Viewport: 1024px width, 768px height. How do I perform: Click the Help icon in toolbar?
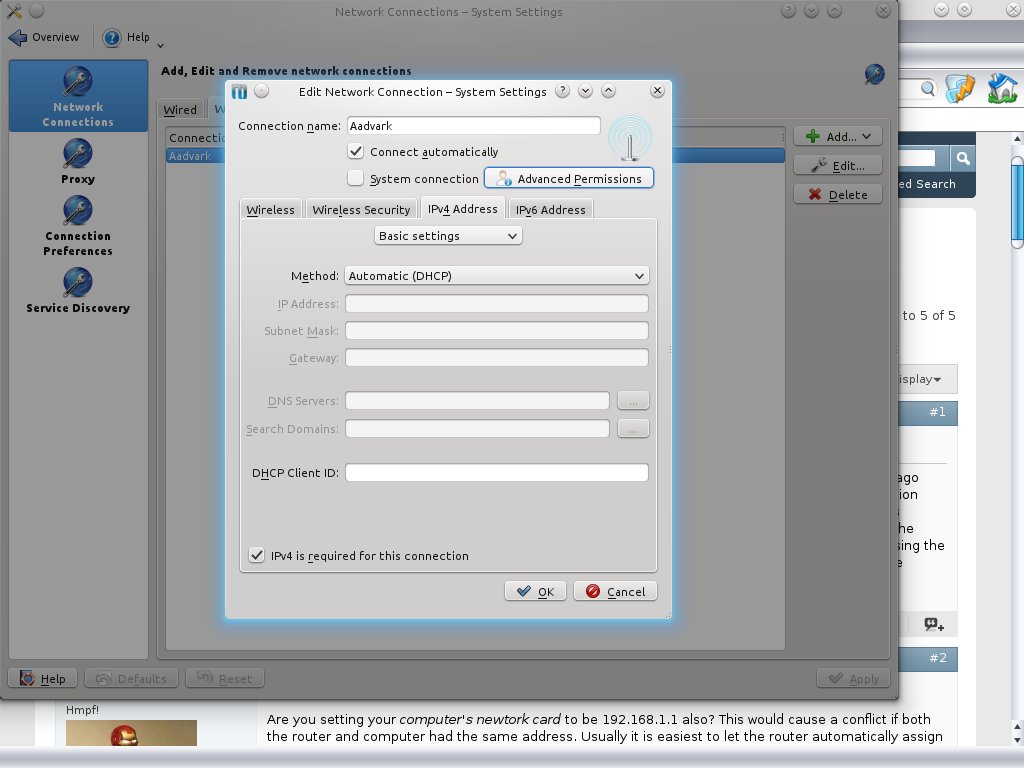click(x=113, y=38)
